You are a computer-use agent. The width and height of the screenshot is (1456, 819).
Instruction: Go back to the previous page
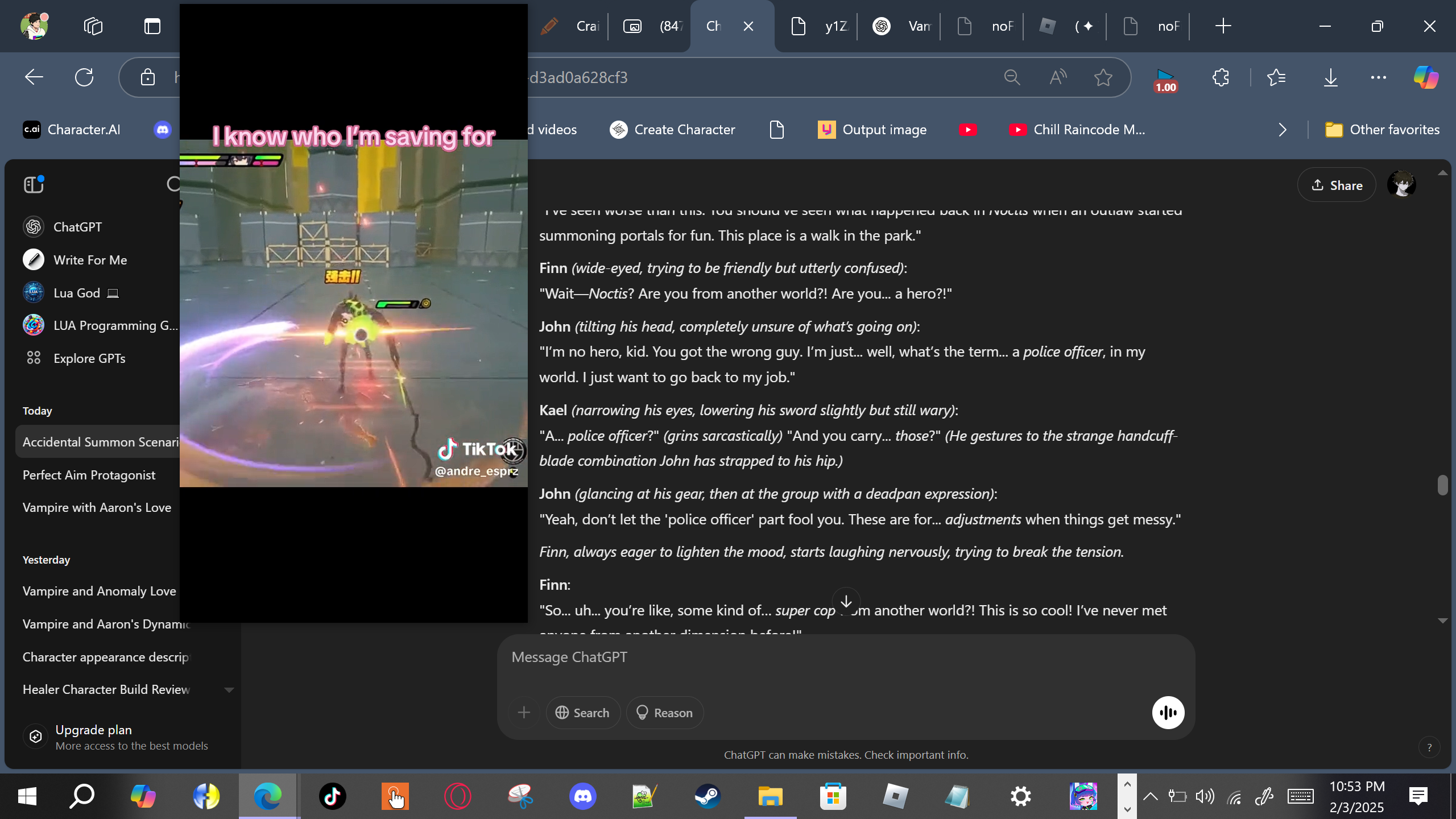[34, 77]
